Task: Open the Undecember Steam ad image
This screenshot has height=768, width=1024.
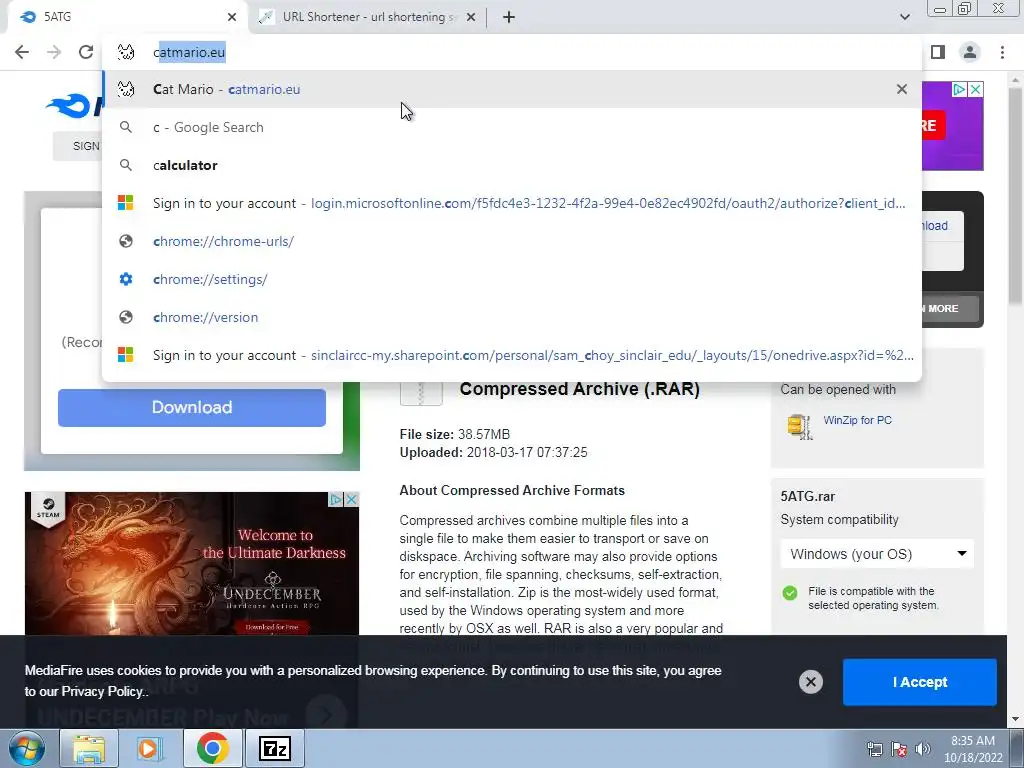Action: tap(191, 565)
